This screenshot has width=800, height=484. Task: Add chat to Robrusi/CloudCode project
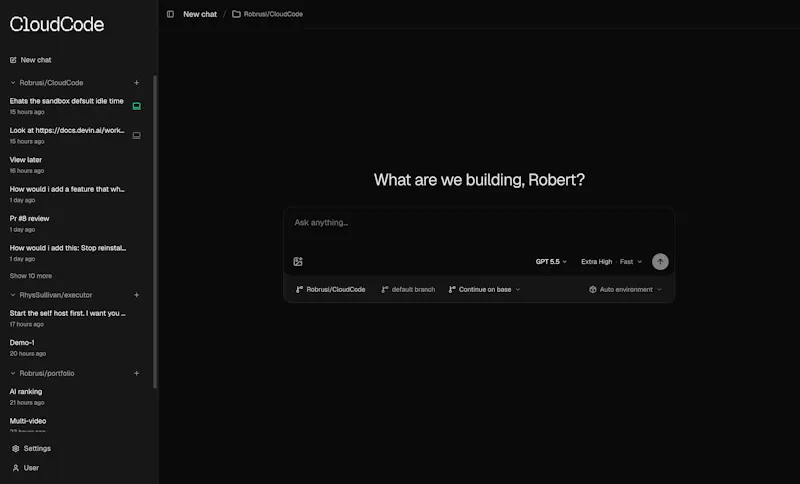(136, 83)
